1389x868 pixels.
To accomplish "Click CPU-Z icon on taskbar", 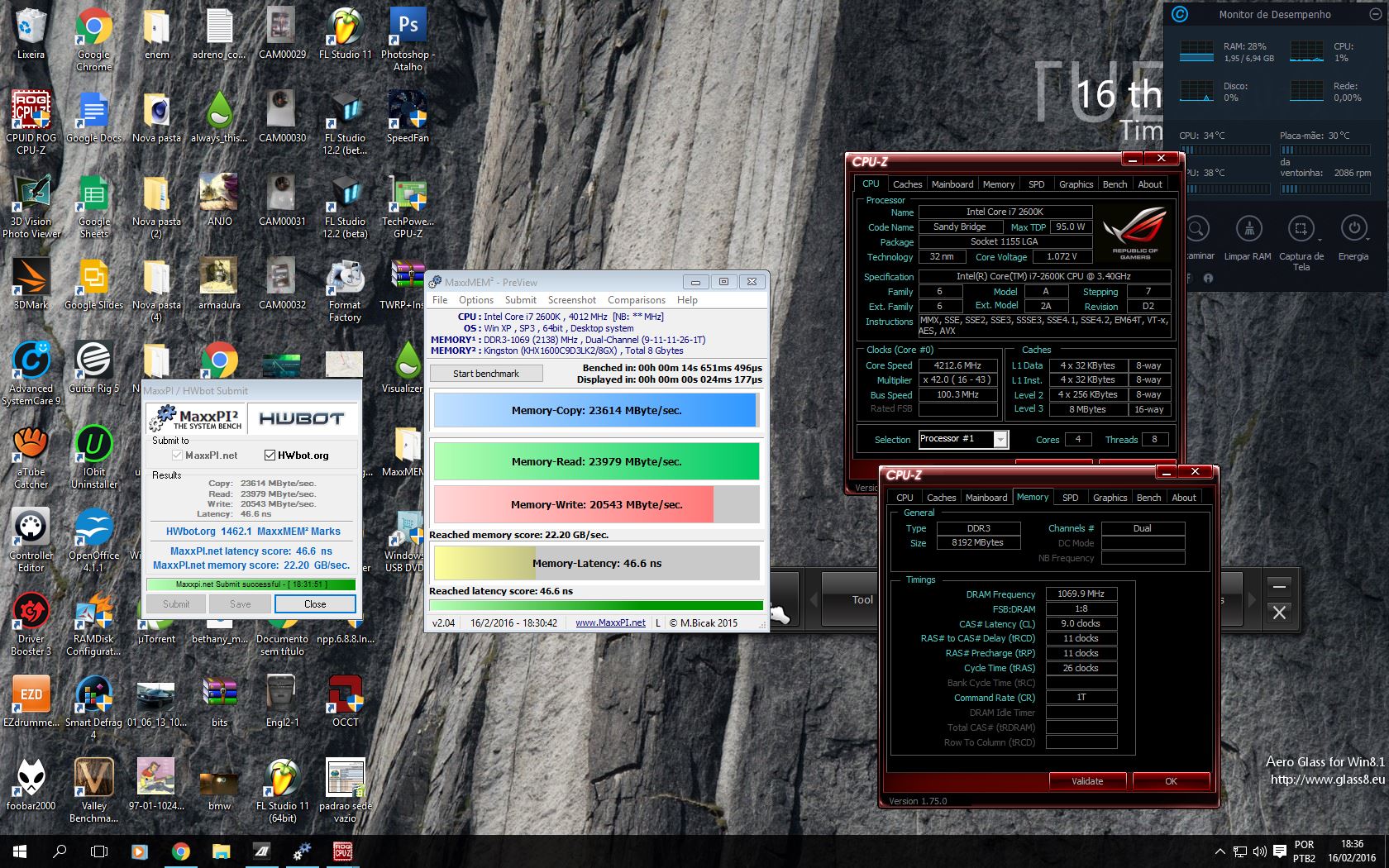I will (x=342, y=851).
